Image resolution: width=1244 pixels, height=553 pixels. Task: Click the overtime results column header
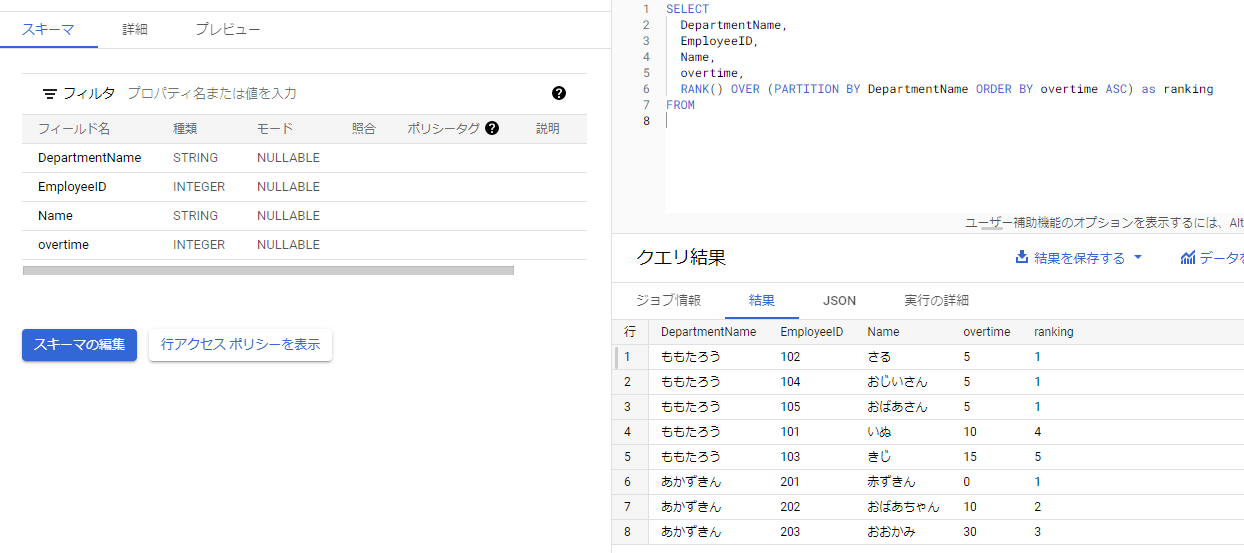986,332
